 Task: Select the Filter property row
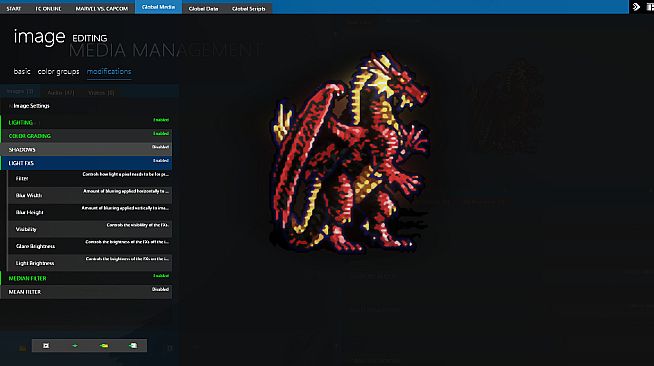90,178
